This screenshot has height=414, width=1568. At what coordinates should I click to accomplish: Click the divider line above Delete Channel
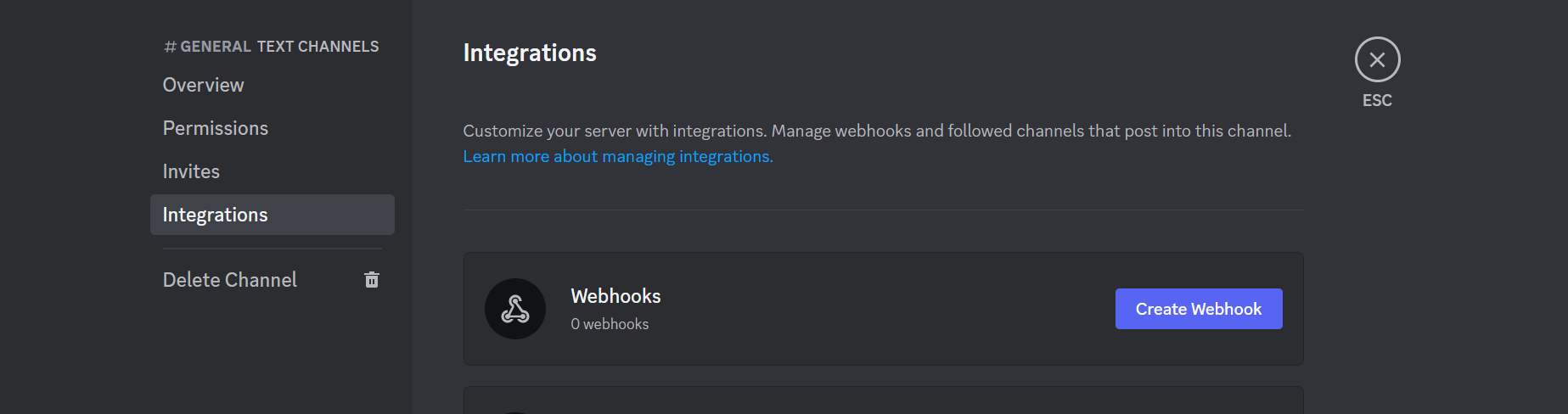point(272,249)
